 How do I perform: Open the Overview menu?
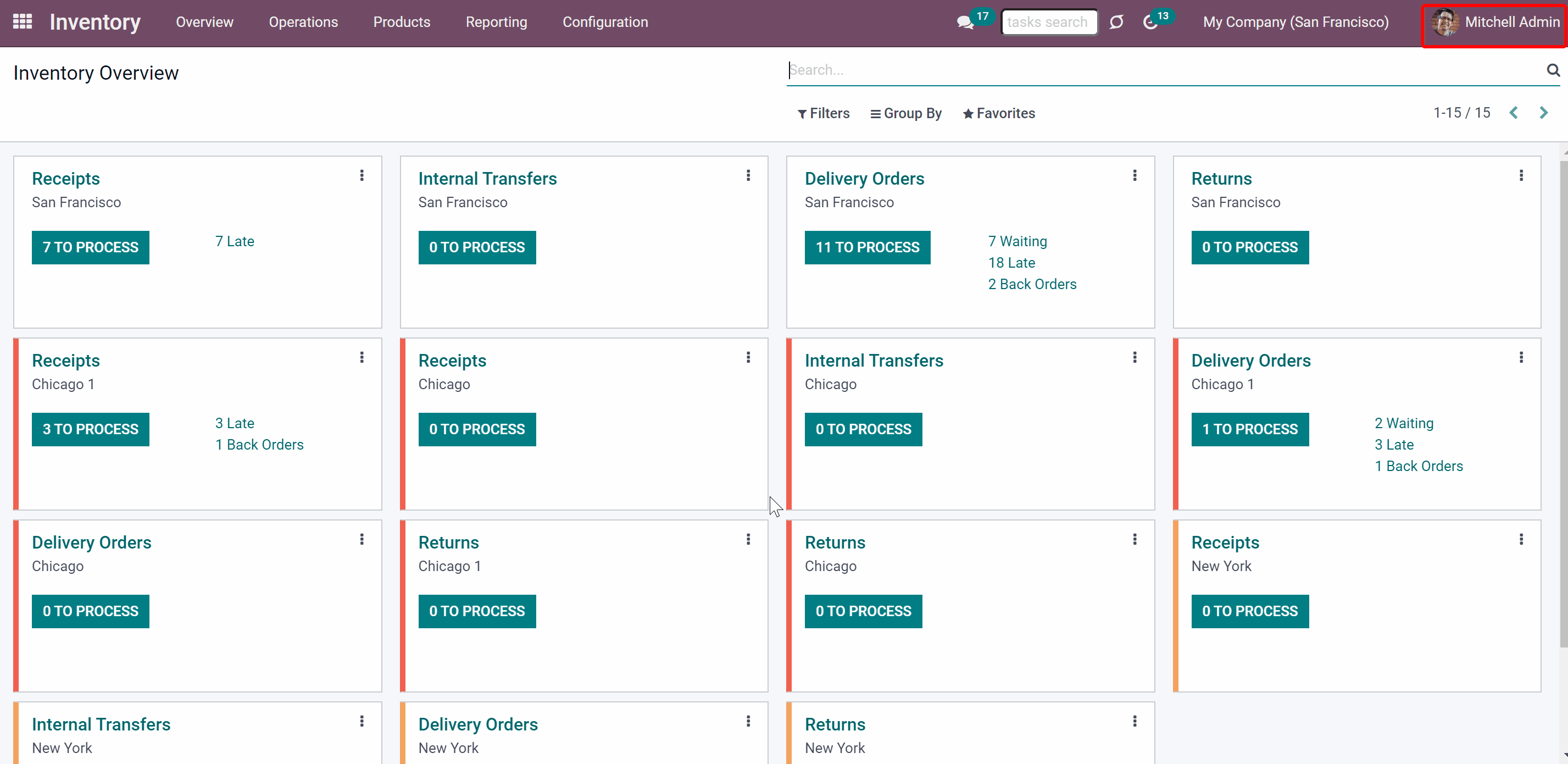click(204, 22)
